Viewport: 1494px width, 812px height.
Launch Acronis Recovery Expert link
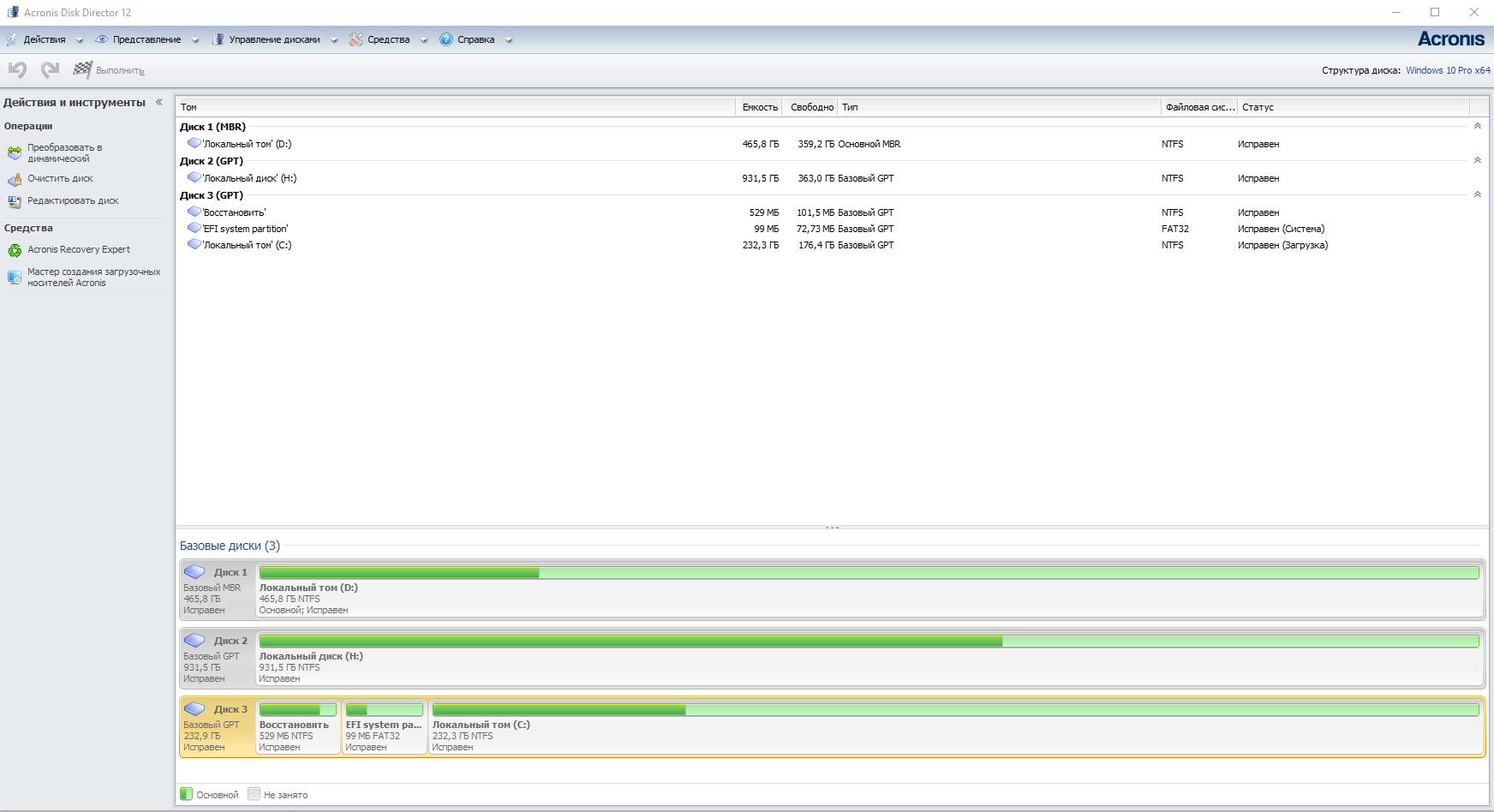point(79,249)
